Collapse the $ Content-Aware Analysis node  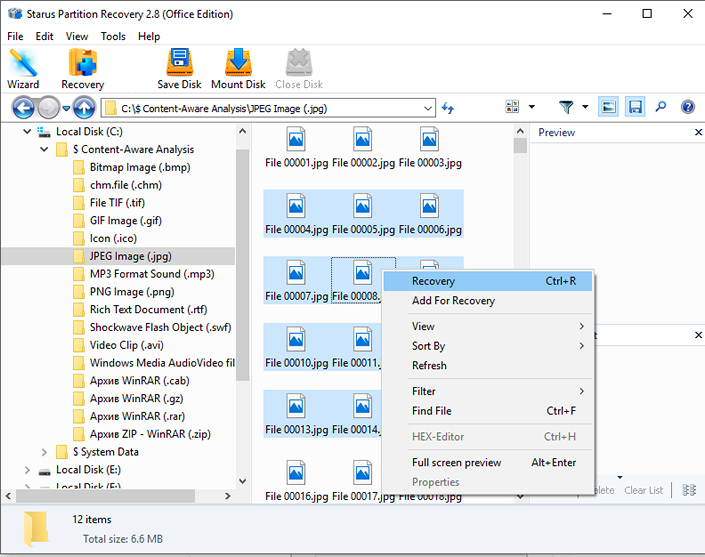click(44, 149)
